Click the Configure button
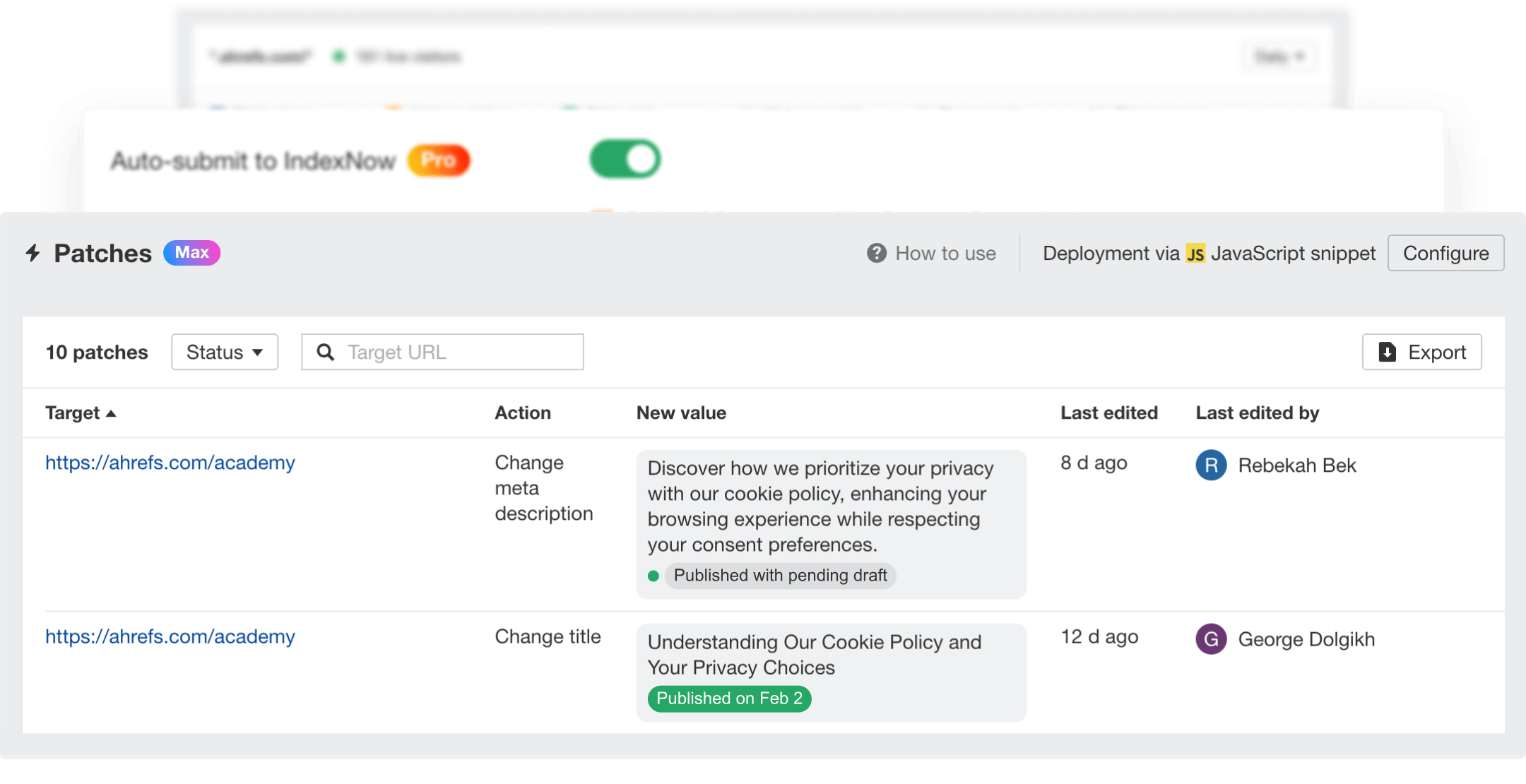Viewport: 1526px width, 784px height. tap(1445, 253)
